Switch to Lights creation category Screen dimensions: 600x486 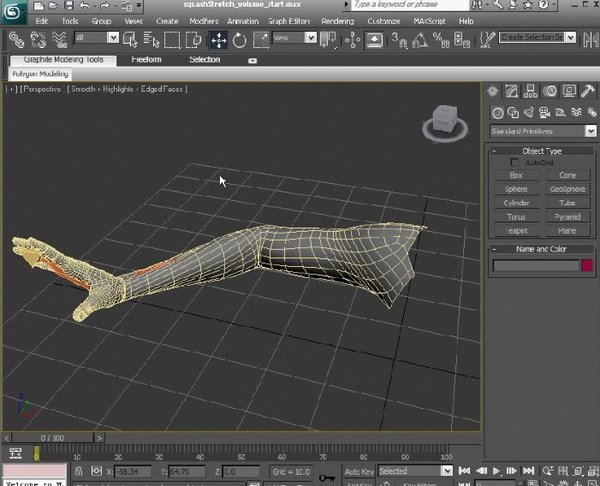(x=528, y=112)
